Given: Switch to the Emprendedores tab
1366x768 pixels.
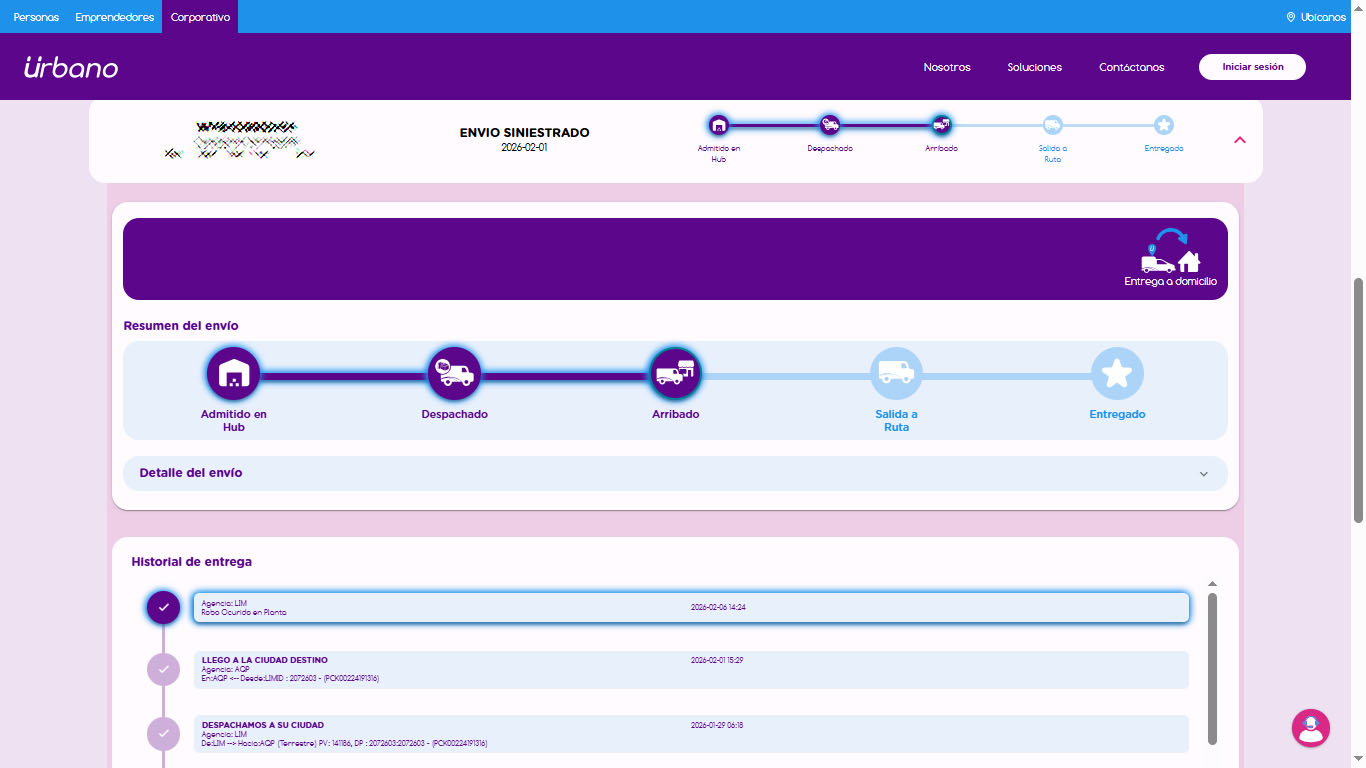Looking at the screenshot, I should [115, 17].
